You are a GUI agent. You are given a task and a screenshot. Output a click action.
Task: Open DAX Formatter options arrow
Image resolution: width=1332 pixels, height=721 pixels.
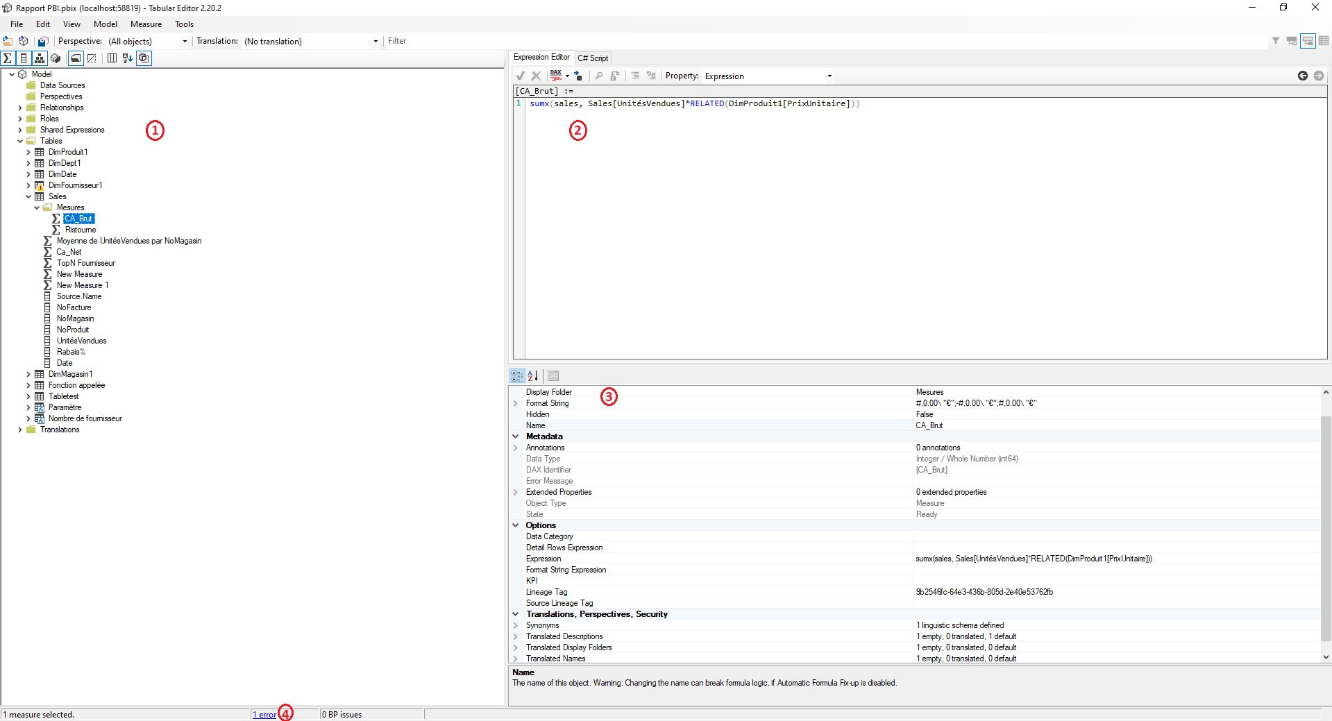[x=567, y=76]
